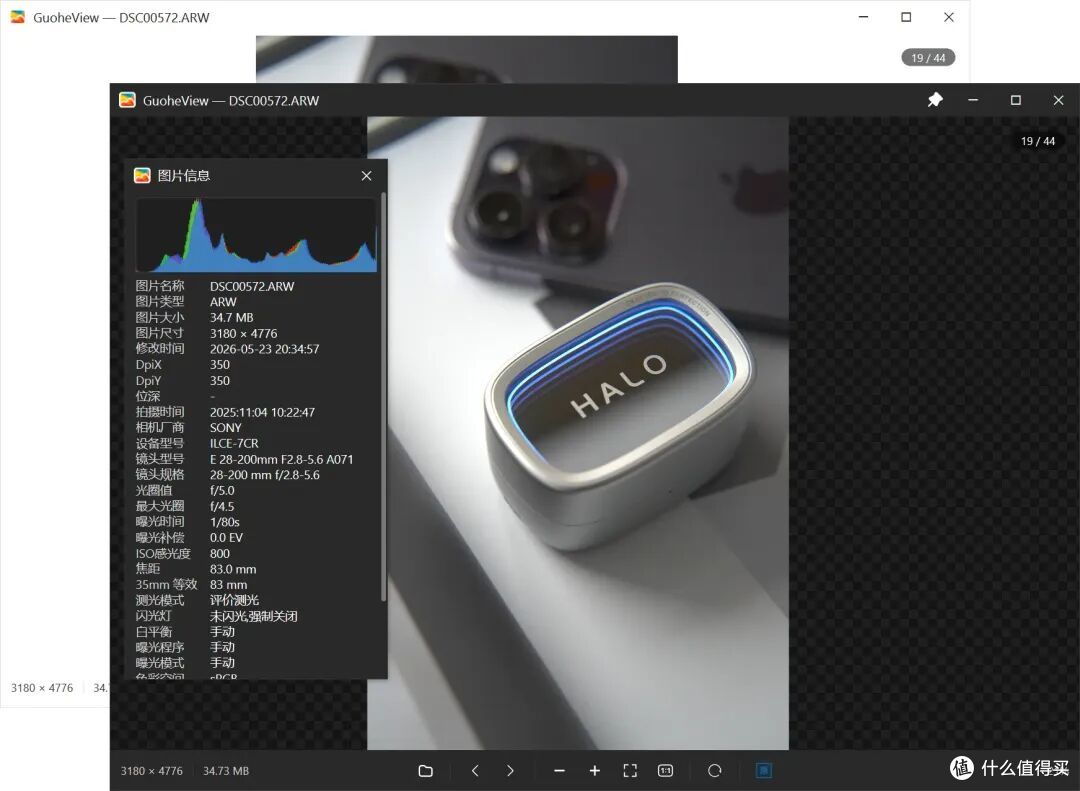Image resolution: width=1080 pixels, height=791 pixels.
Task: Pin the dark GuoheView window on top
Action: (935, 100)
